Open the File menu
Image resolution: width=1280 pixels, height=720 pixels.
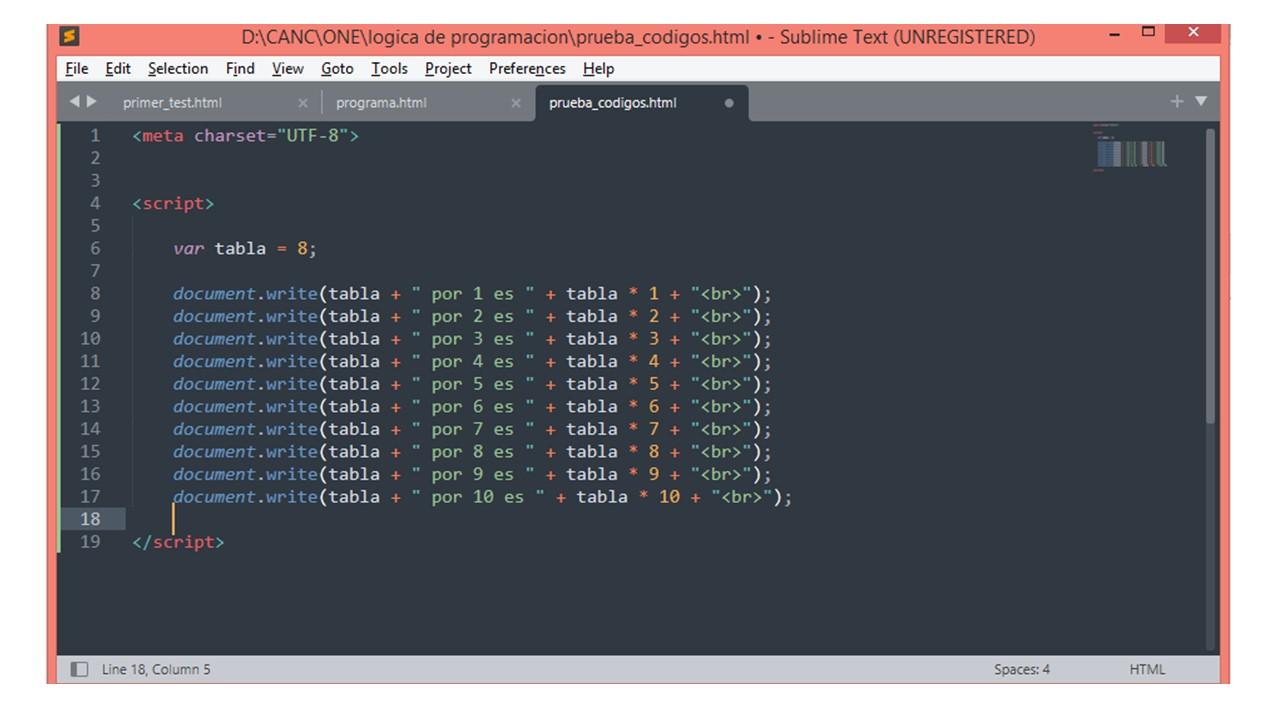[x=76, y=68]
